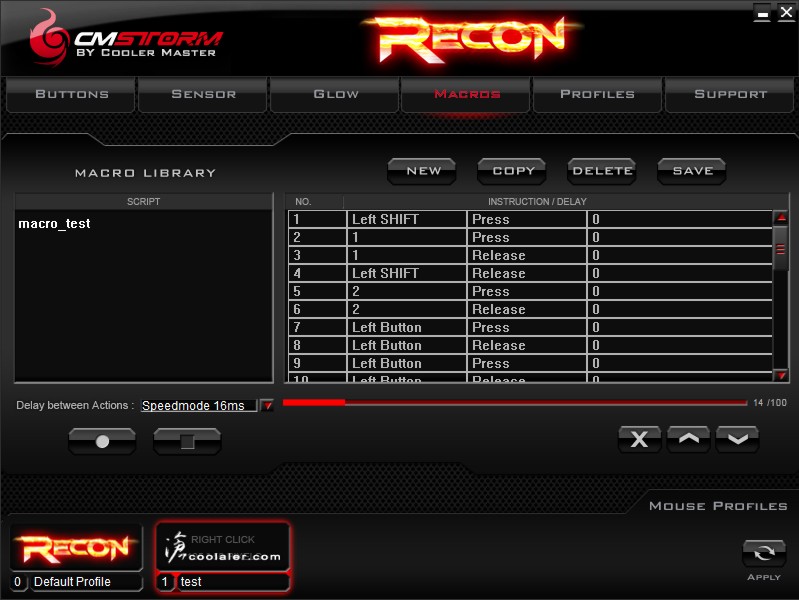The height and width of the screenshot is (600, 799).
Task: Click the CM Storm logo
Action: coord(125,39)
